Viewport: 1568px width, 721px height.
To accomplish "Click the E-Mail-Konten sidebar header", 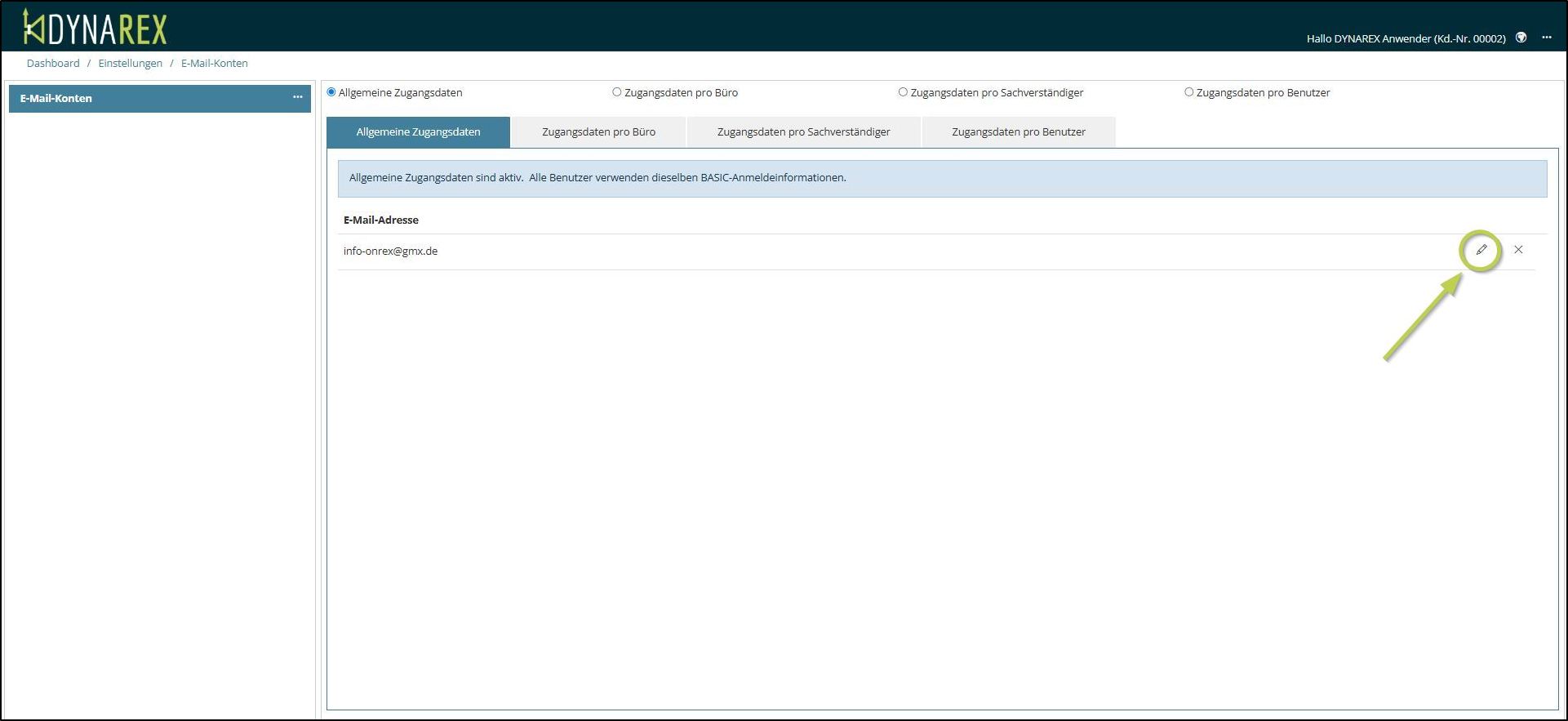I will point(56,98).
